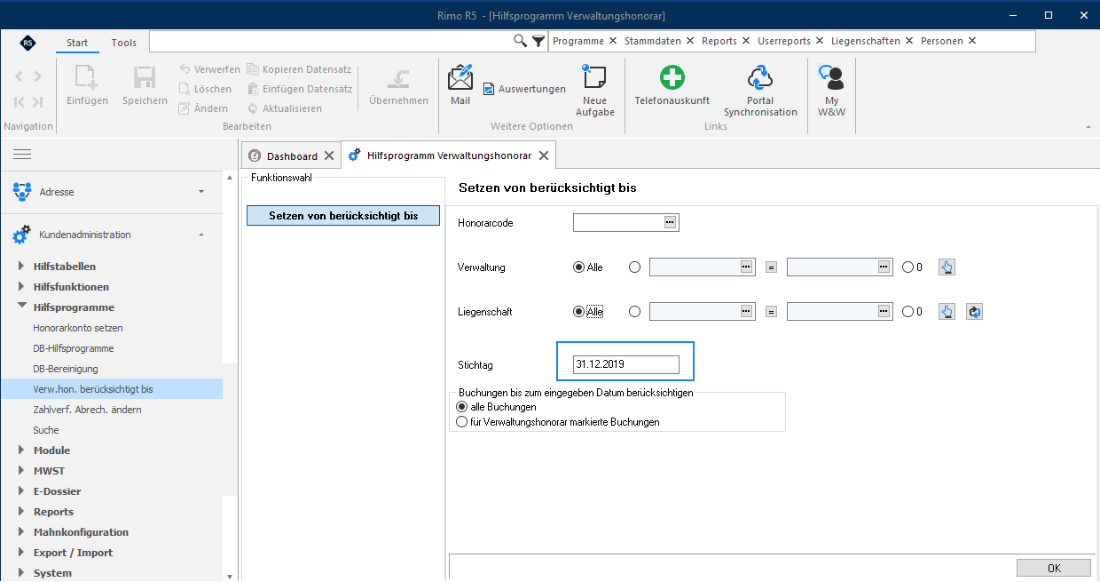This screenshot has width=1100, height=582.
Task: Click the Übernehmen ribbon icon
Action: (x=398, y=79)
